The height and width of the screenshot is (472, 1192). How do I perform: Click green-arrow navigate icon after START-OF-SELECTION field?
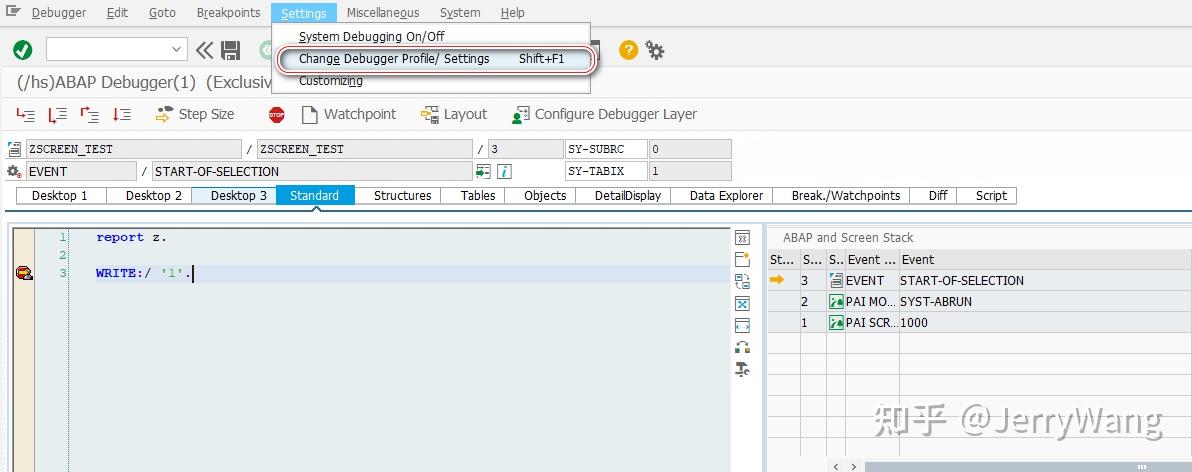[x=483, y=171]
